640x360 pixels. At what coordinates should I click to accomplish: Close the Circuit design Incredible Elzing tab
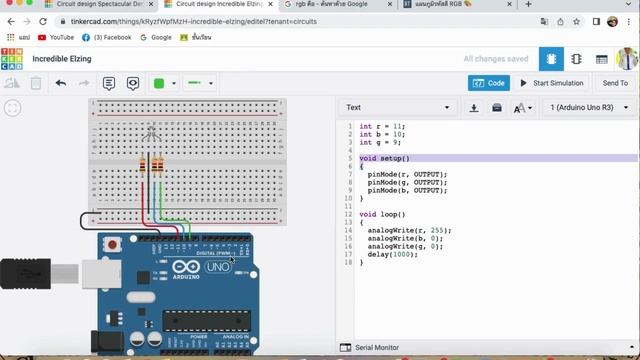(x=270, y=4)
